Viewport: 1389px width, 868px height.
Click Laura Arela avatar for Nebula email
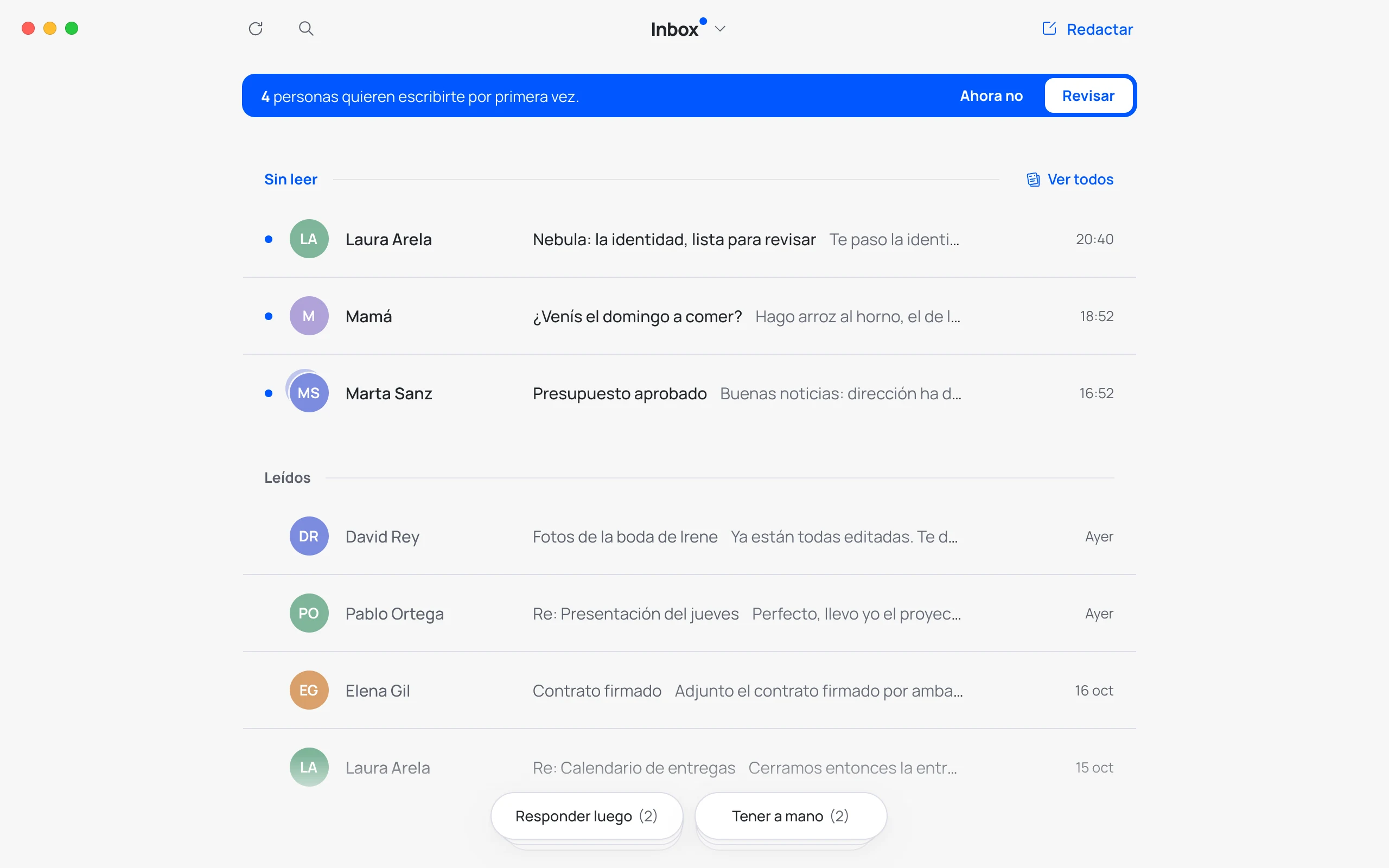click(x=309, y=239)
